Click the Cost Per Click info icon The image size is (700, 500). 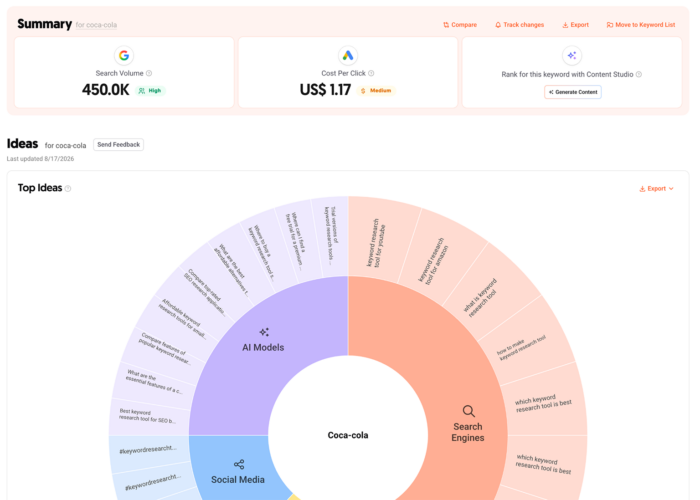[371, 73]
